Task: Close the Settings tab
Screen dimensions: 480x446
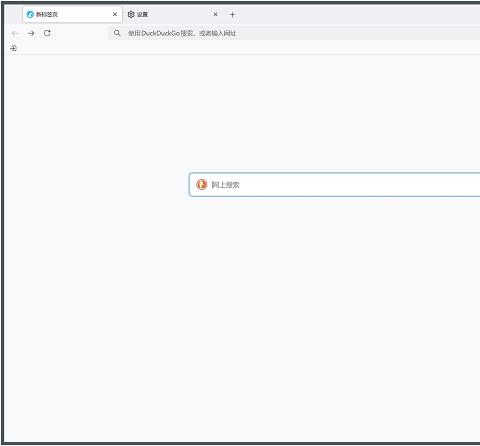Action: tap(215, 14)
